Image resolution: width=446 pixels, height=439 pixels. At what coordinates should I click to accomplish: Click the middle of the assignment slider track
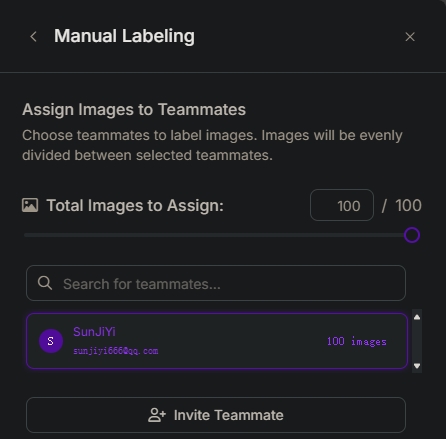coord(218,235)
